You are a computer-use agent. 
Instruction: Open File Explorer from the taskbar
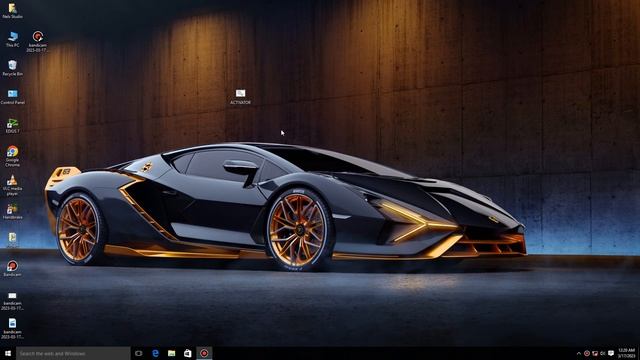[171, 353]
